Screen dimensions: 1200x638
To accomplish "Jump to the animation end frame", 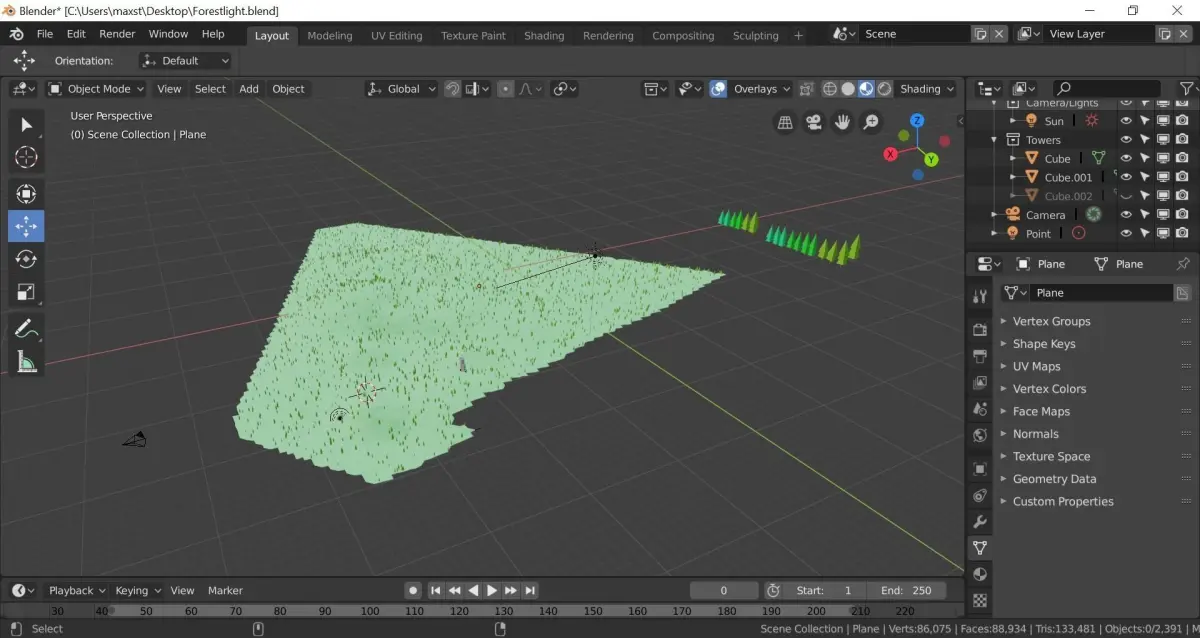I will click(530, 591).
